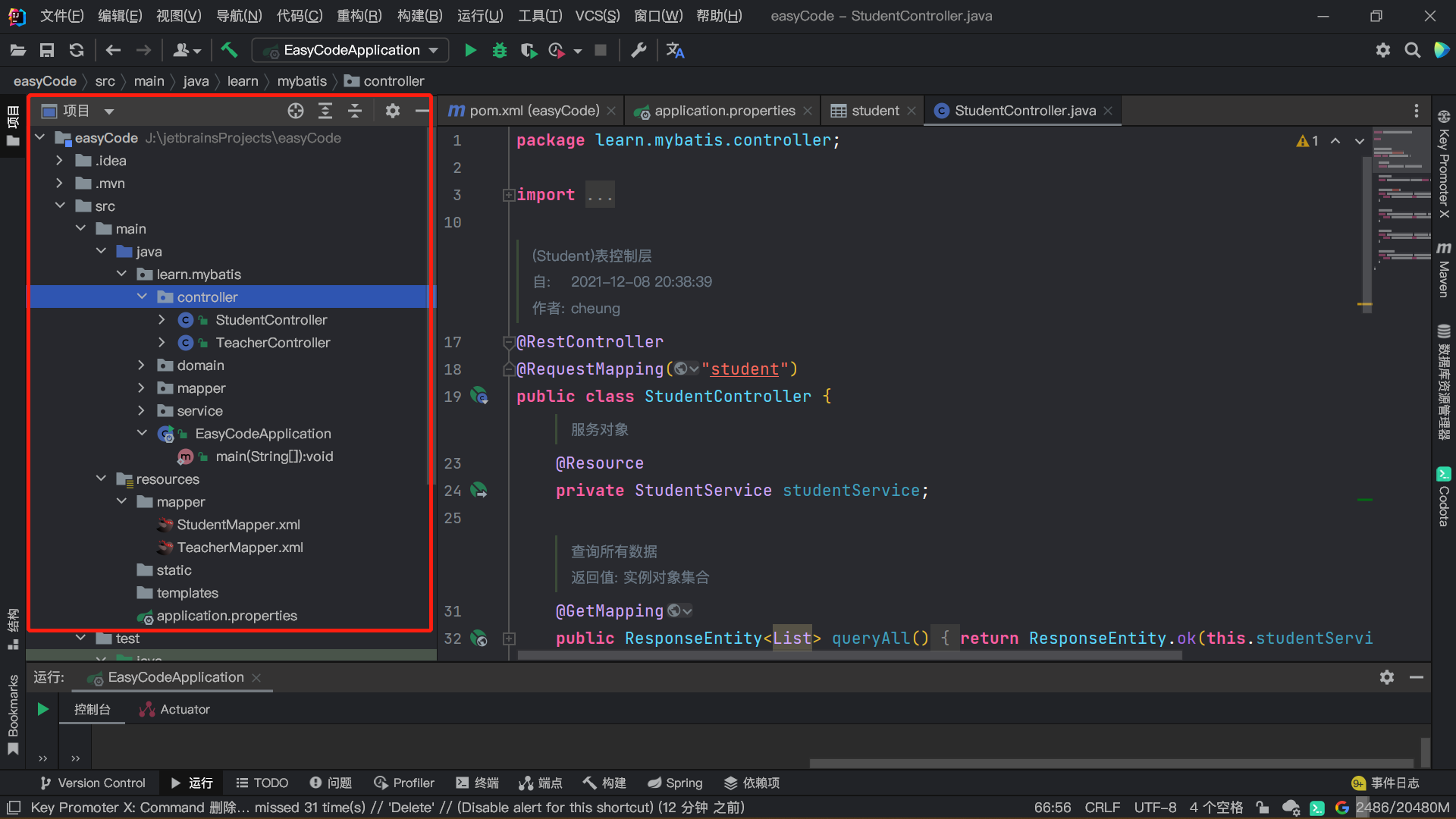
Task: Expand the domain folder node
Action: coord(142,365)
